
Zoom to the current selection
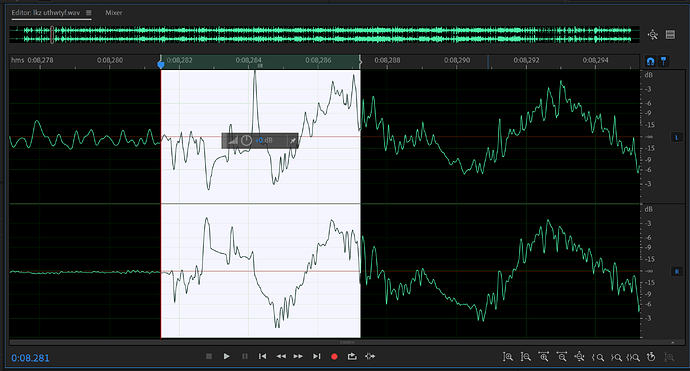[x=634, y=357]
